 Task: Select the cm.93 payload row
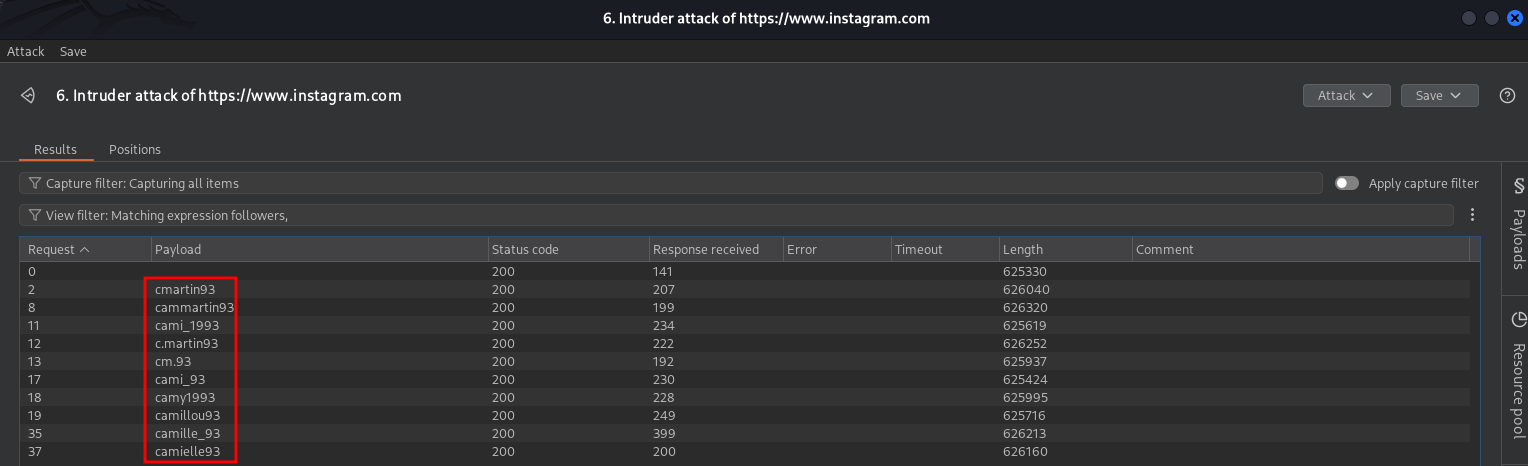point(745,361)
